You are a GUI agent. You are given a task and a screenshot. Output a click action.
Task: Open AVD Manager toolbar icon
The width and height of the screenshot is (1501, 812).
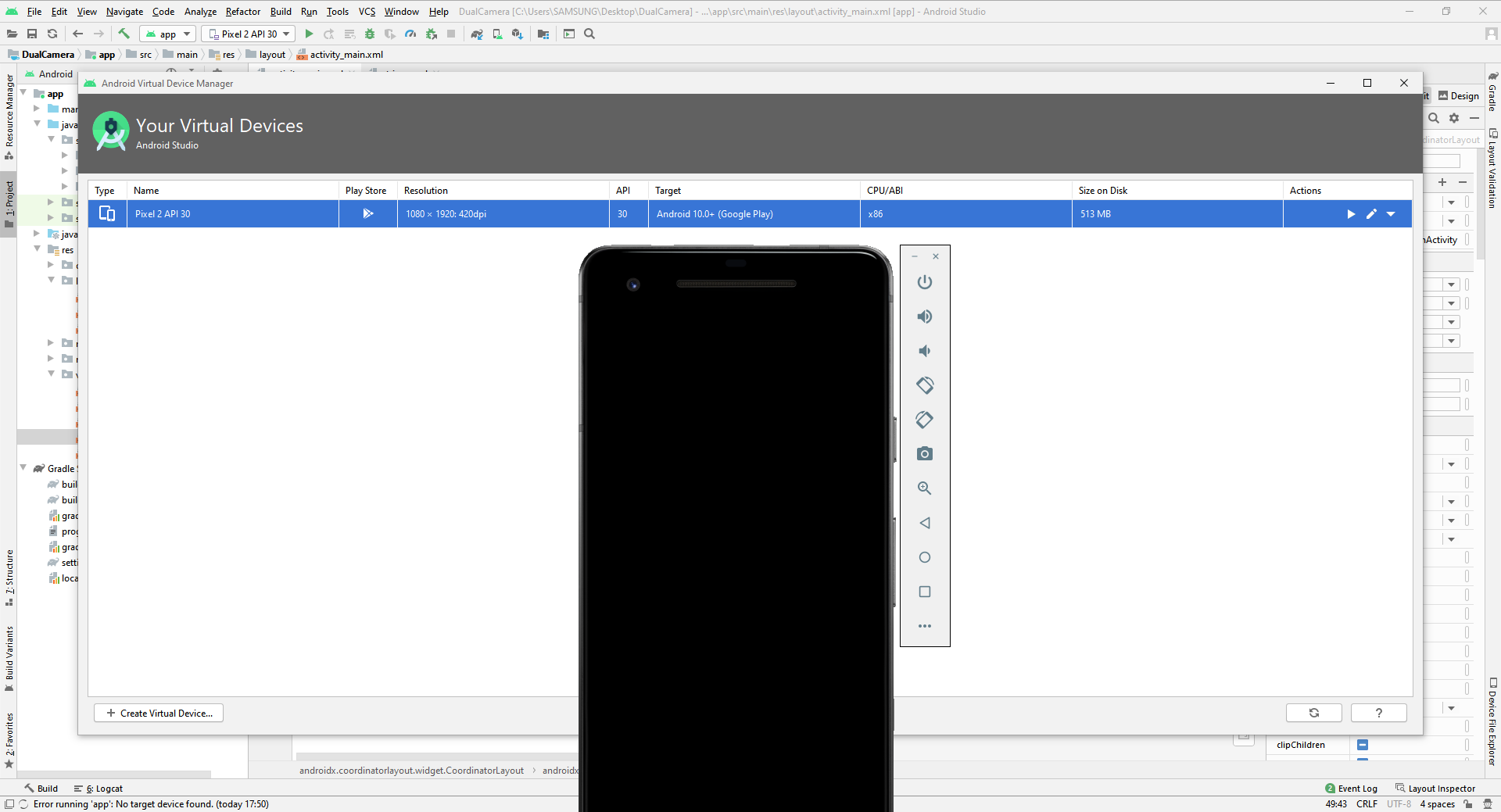pos(497,34)
